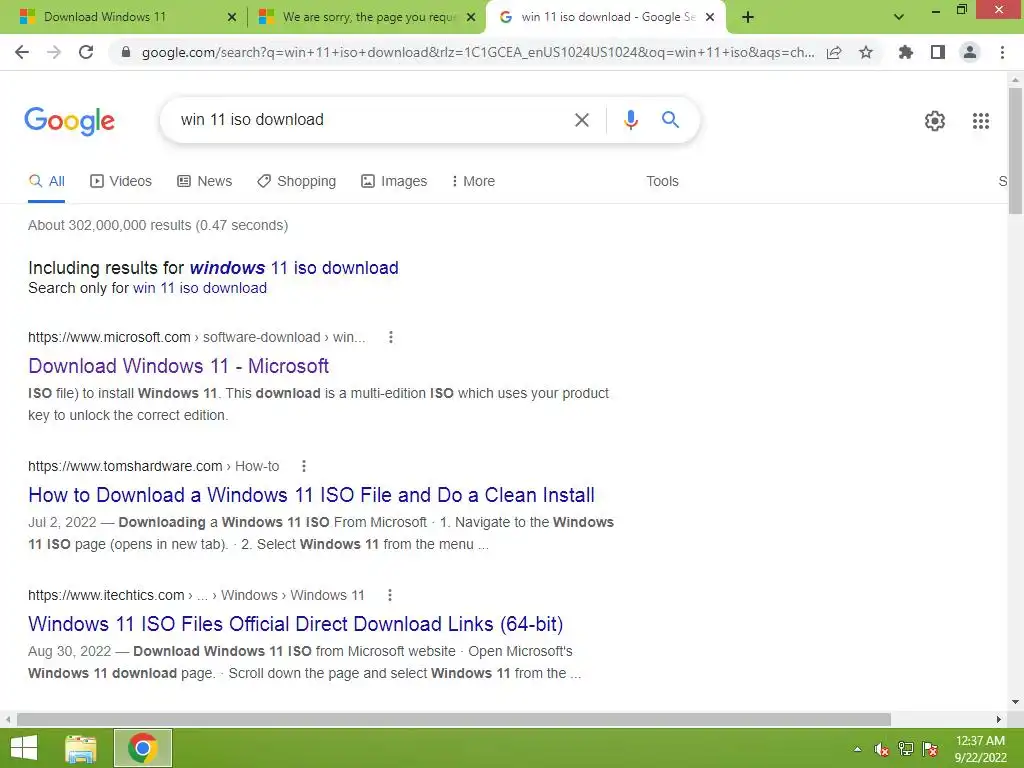Click the itechtics.com URL breadcrumb
Viewport: 1024px width, 768px height.
tap(196, 595)
